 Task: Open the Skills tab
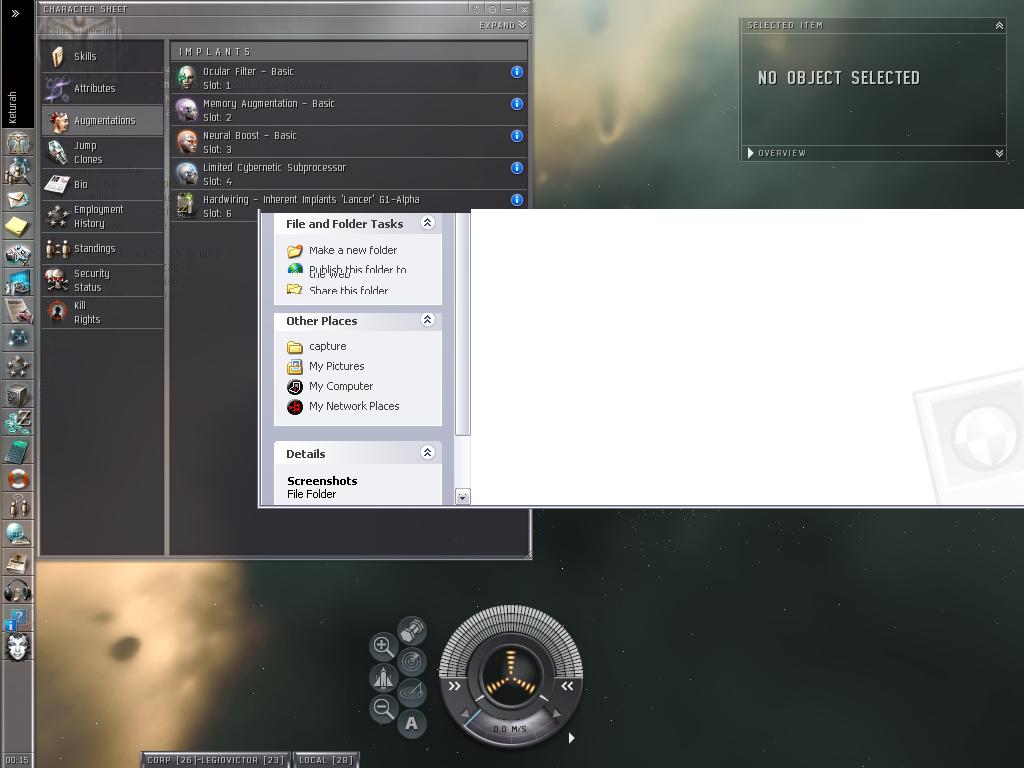(x=103, y=56)
